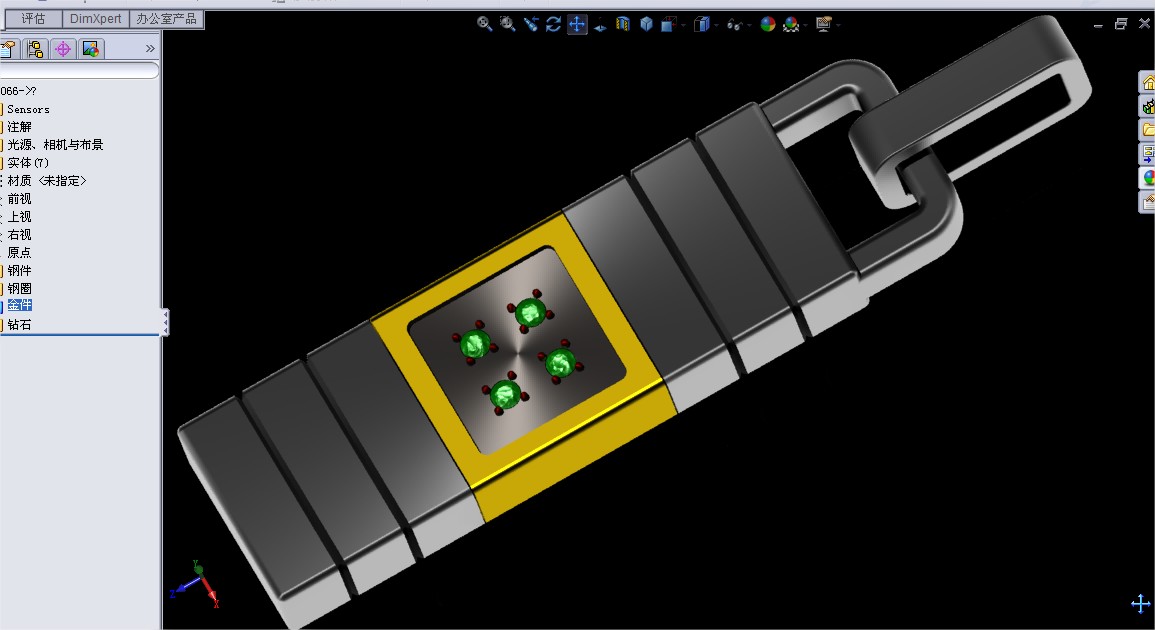1155x630 pixels.
Task: Activate the Section View tool
Action: coord(623,24)
